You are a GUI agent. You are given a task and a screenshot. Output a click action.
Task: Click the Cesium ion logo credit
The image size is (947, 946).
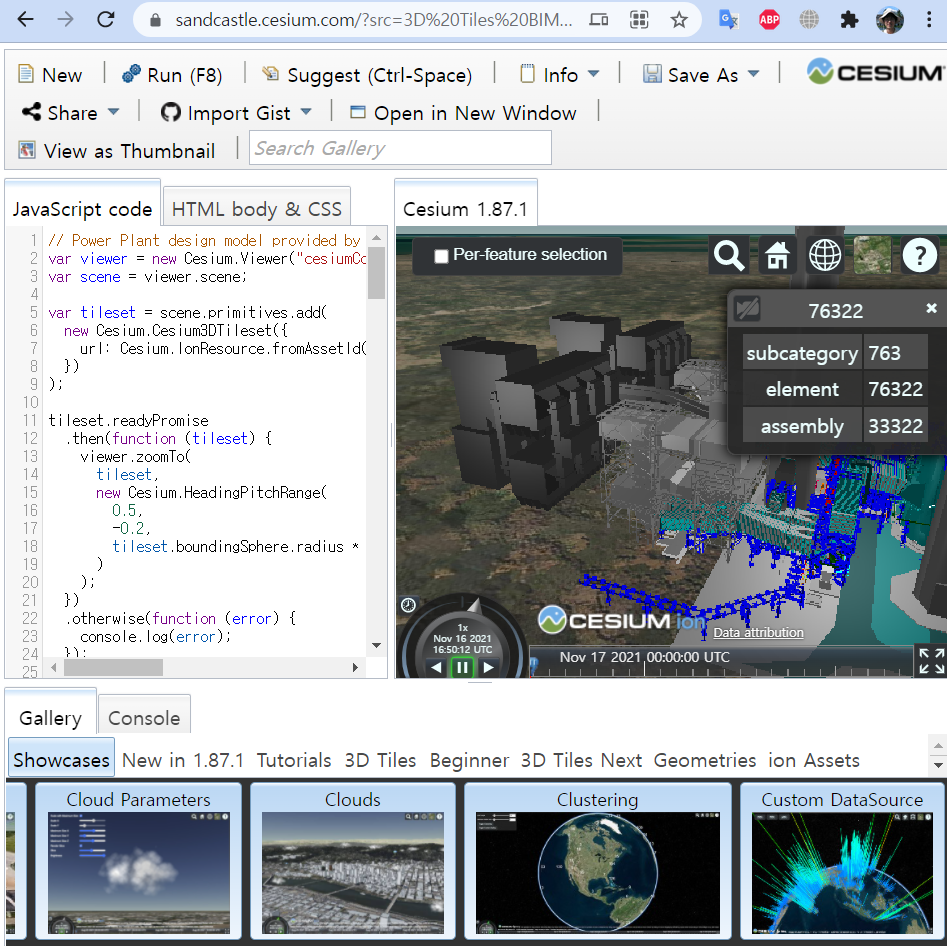622,620
